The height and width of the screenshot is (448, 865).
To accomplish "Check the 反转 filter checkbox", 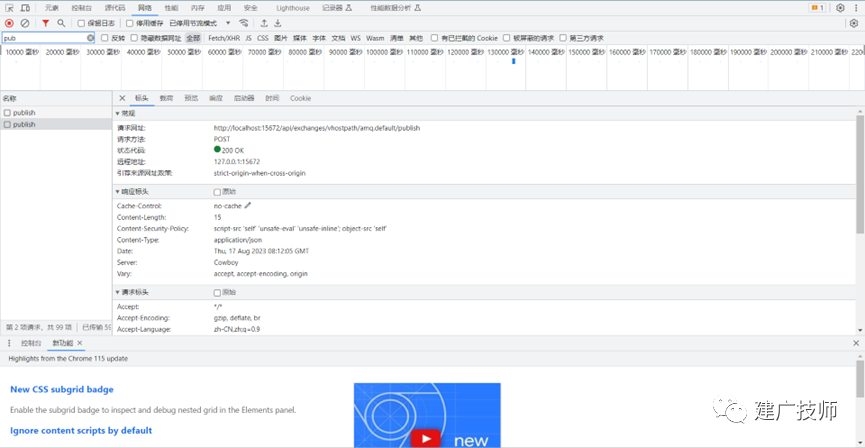I will [105, 38].
